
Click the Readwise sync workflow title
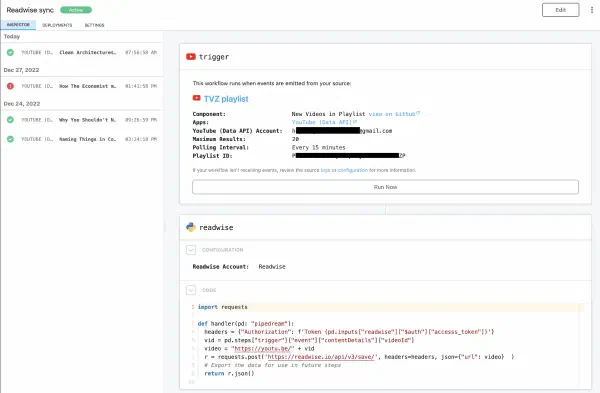pos(30,10)
